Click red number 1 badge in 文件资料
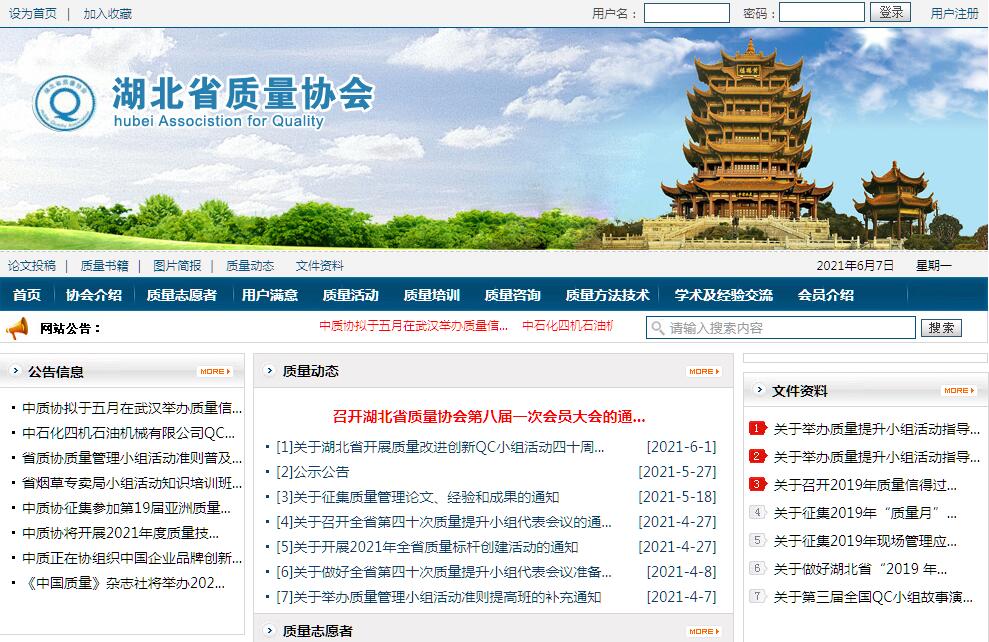The image size is (989, 642). (757, 429)
